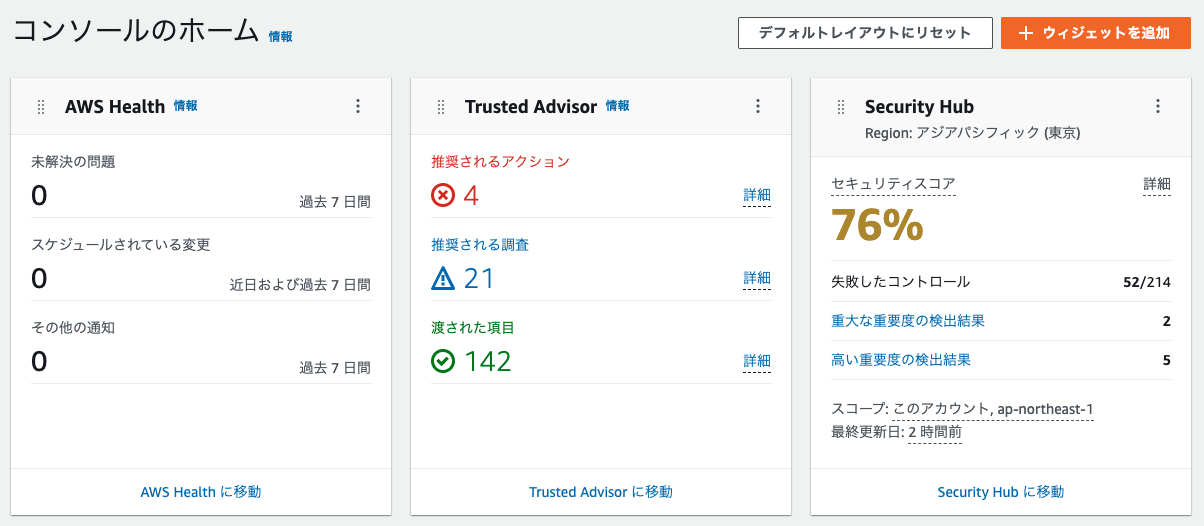Screen dimensions: 1204x526
Task: Click the critical findings count 2
Action: [x=1167, y=321]
